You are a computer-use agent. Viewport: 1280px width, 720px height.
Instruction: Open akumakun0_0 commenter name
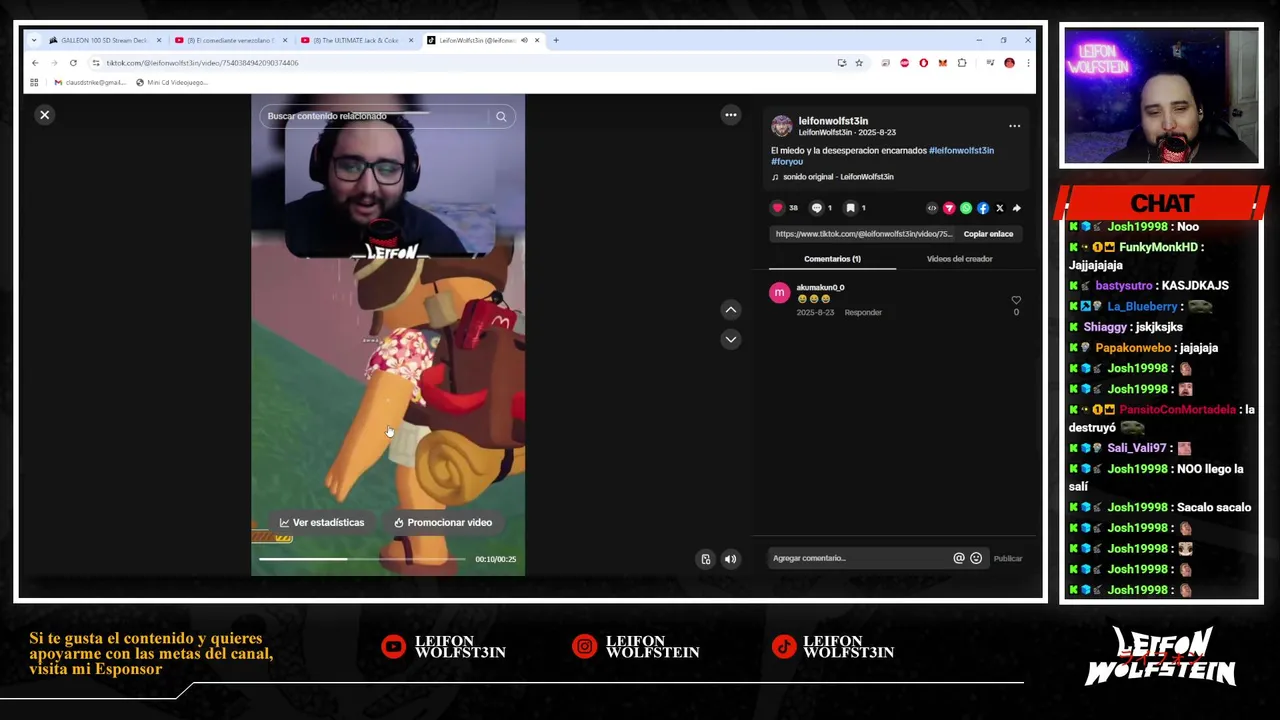[x=820, y=288]
